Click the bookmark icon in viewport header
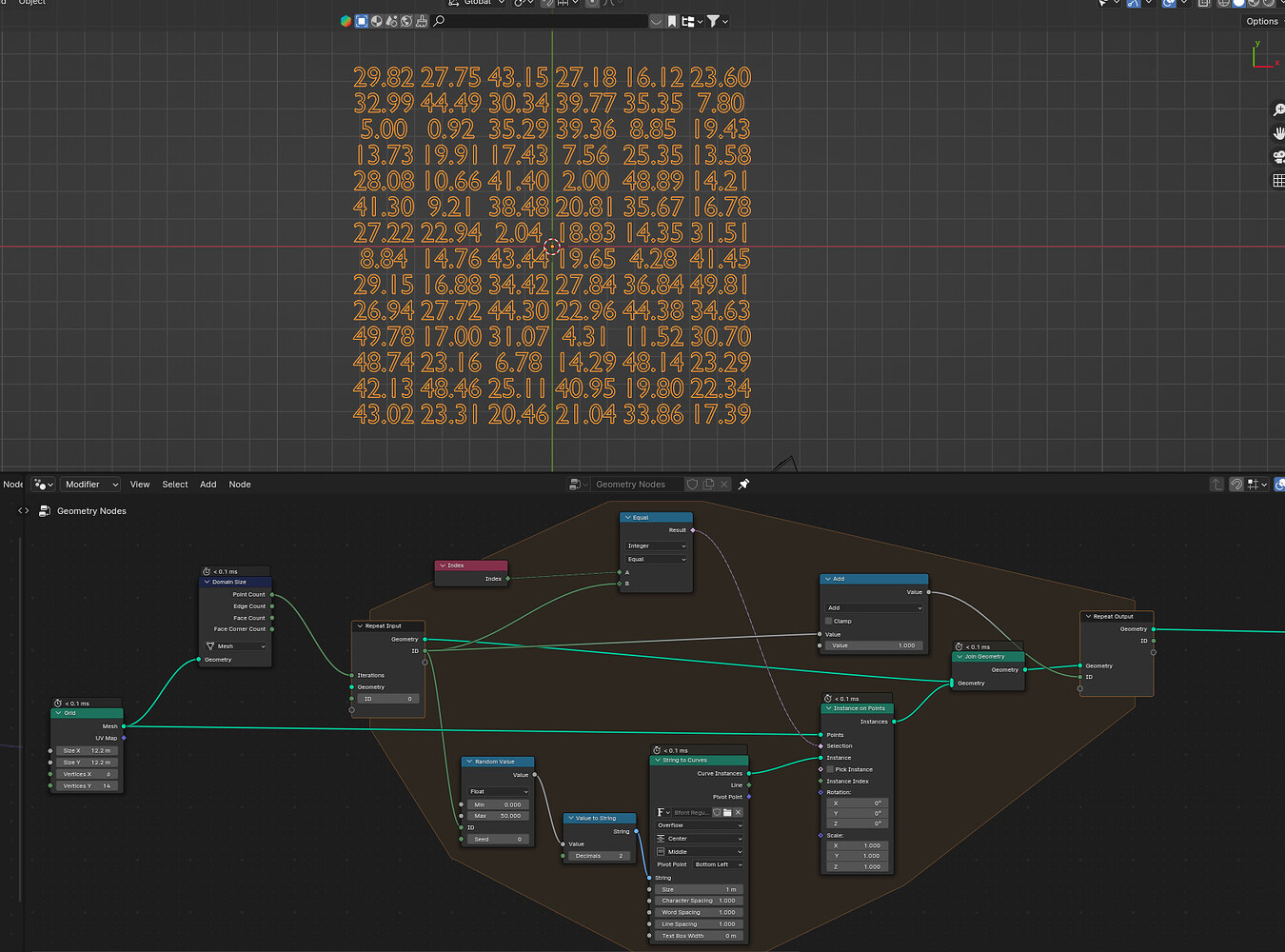 [x=672, y=21]
